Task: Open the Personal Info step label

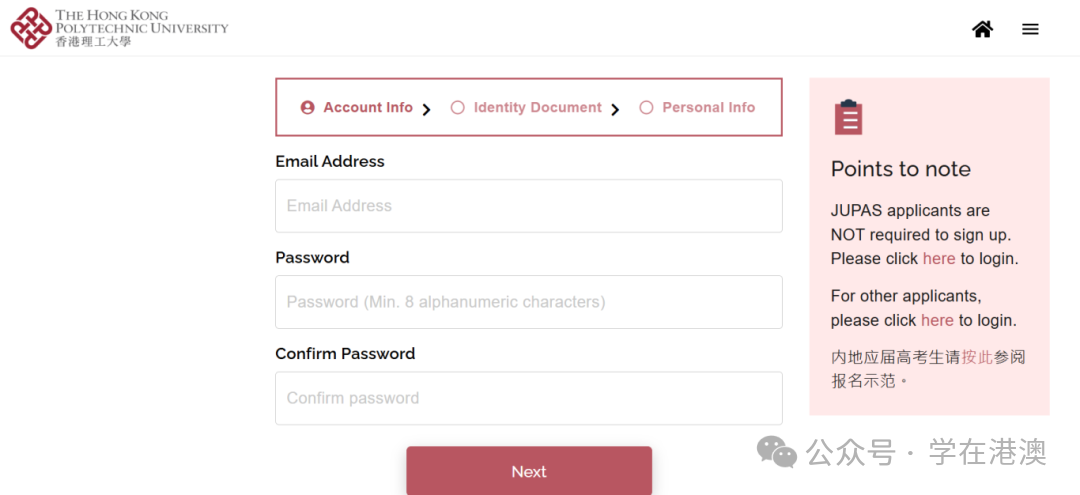Action: pos(708,108)
